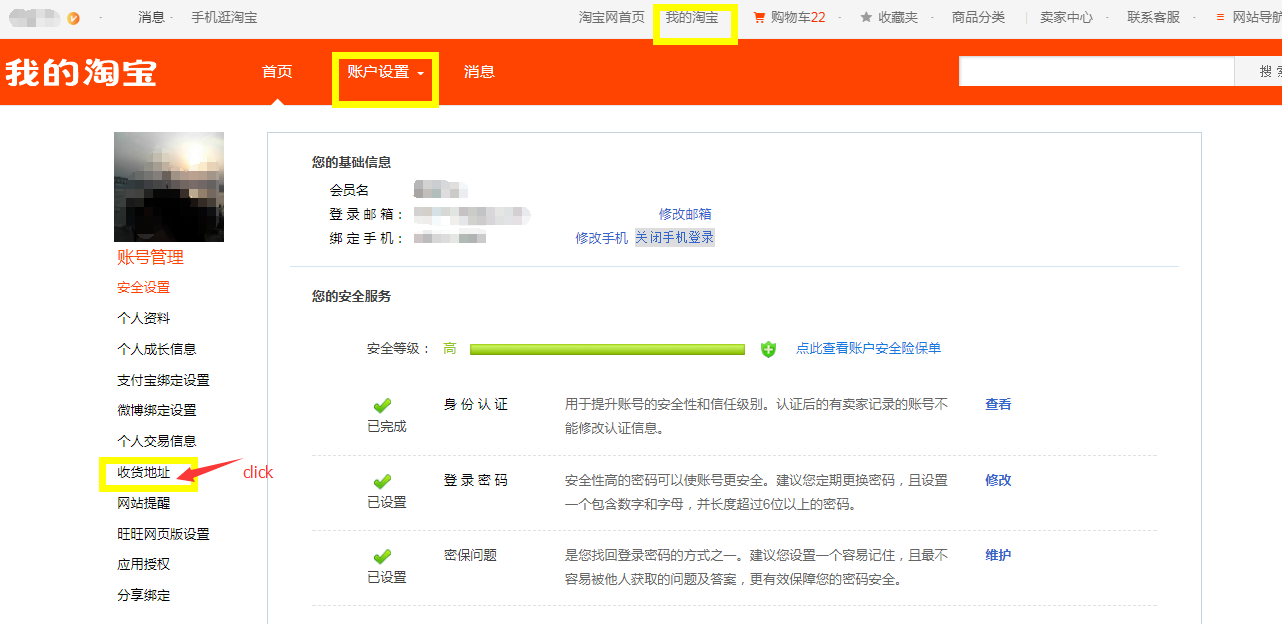Click 关闭手机登录 link
1282x624 pixels.
pyautogui.click(x=675, y=238)
